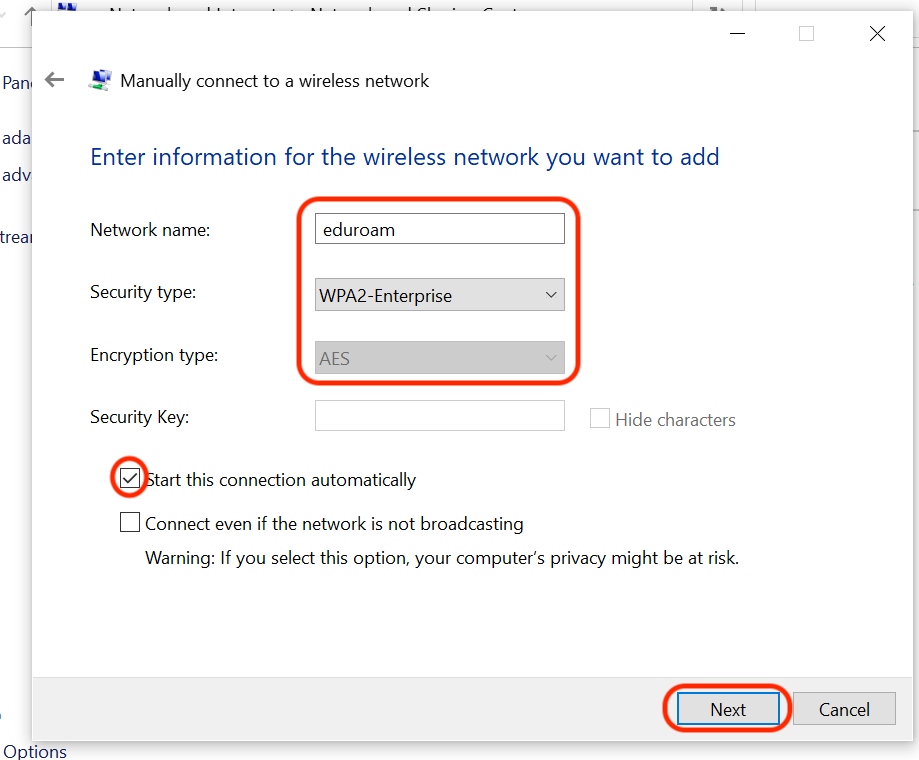Click the back arrow in the wizard

coord(55,80)
